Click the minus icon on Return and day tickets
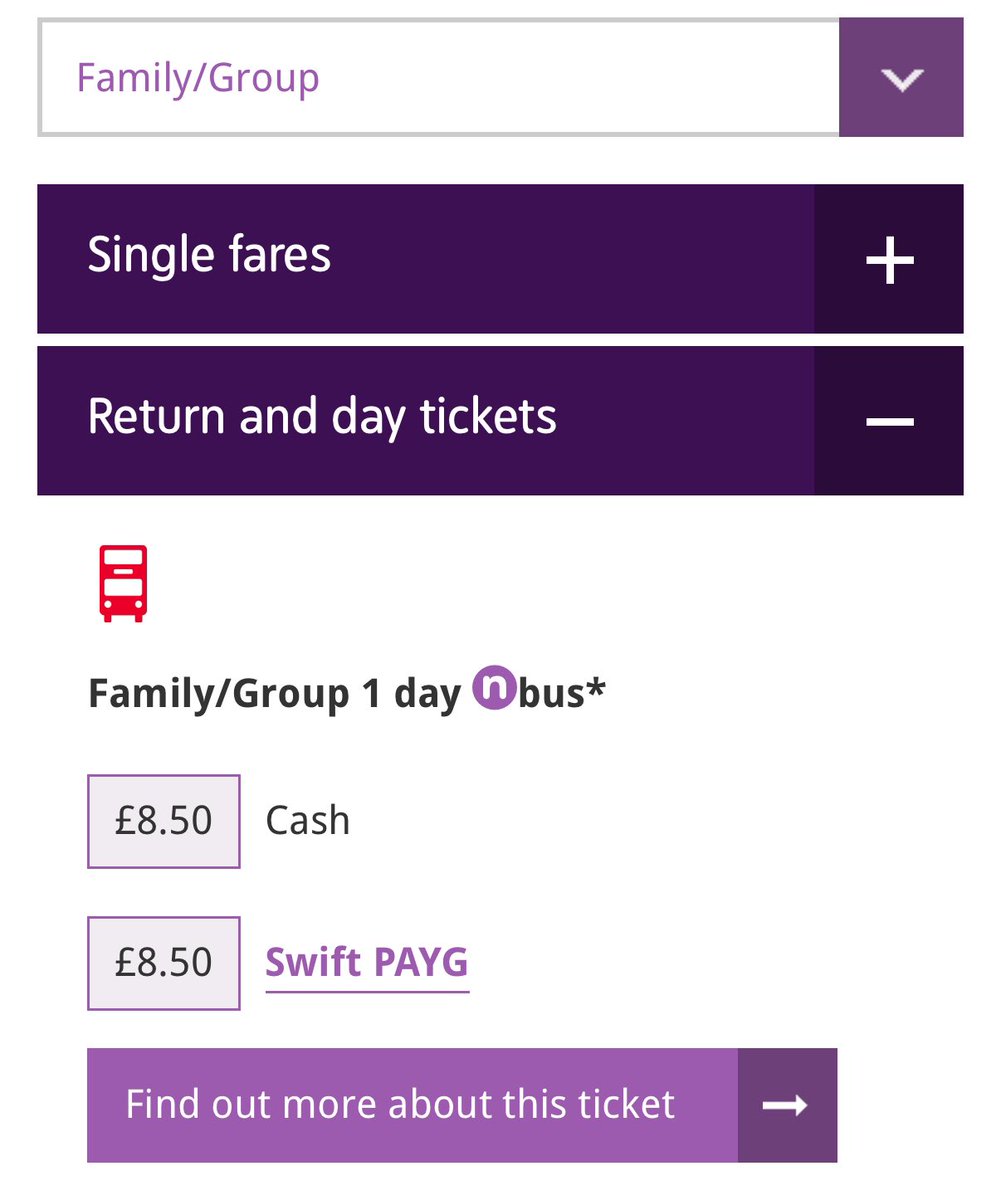 (889, 422)
